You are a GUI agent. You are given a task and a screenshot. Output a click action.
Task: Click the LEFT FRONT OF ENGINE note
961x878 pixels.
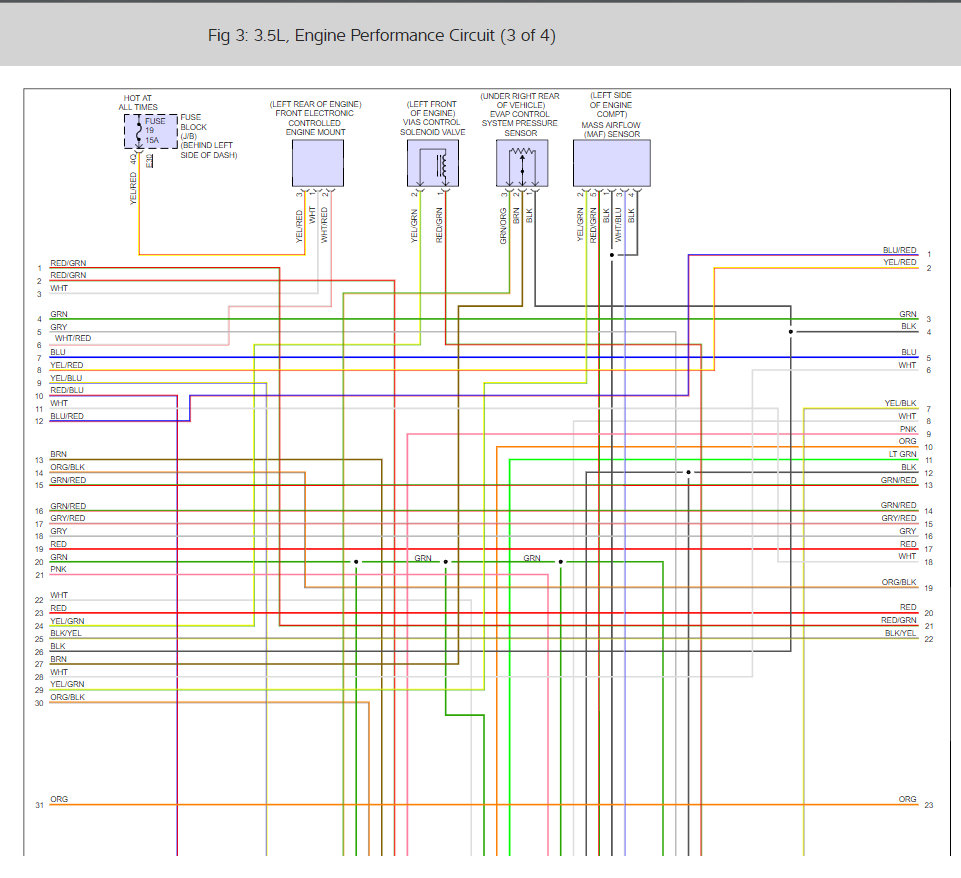click(x=432, y=108)
